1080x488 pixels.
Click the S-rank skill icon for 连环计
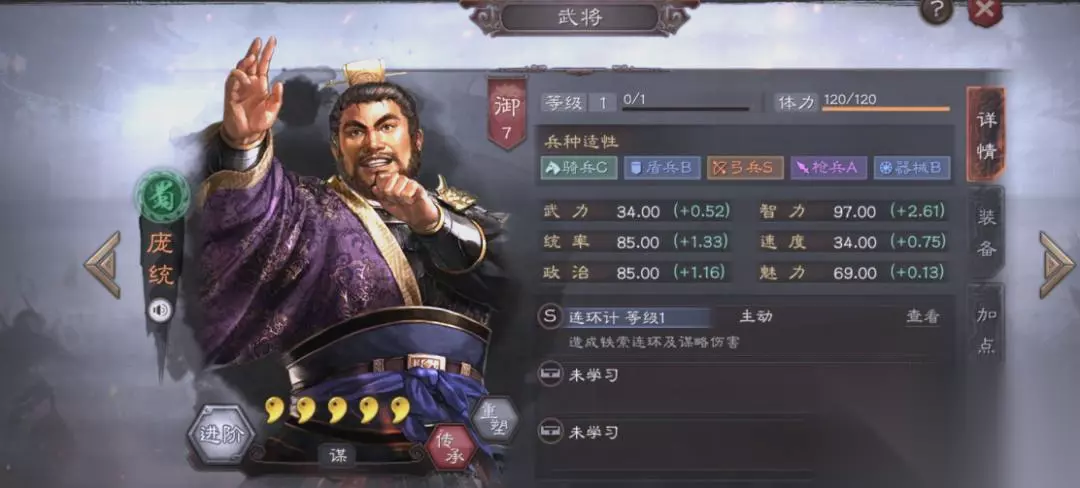click(549, 317)
